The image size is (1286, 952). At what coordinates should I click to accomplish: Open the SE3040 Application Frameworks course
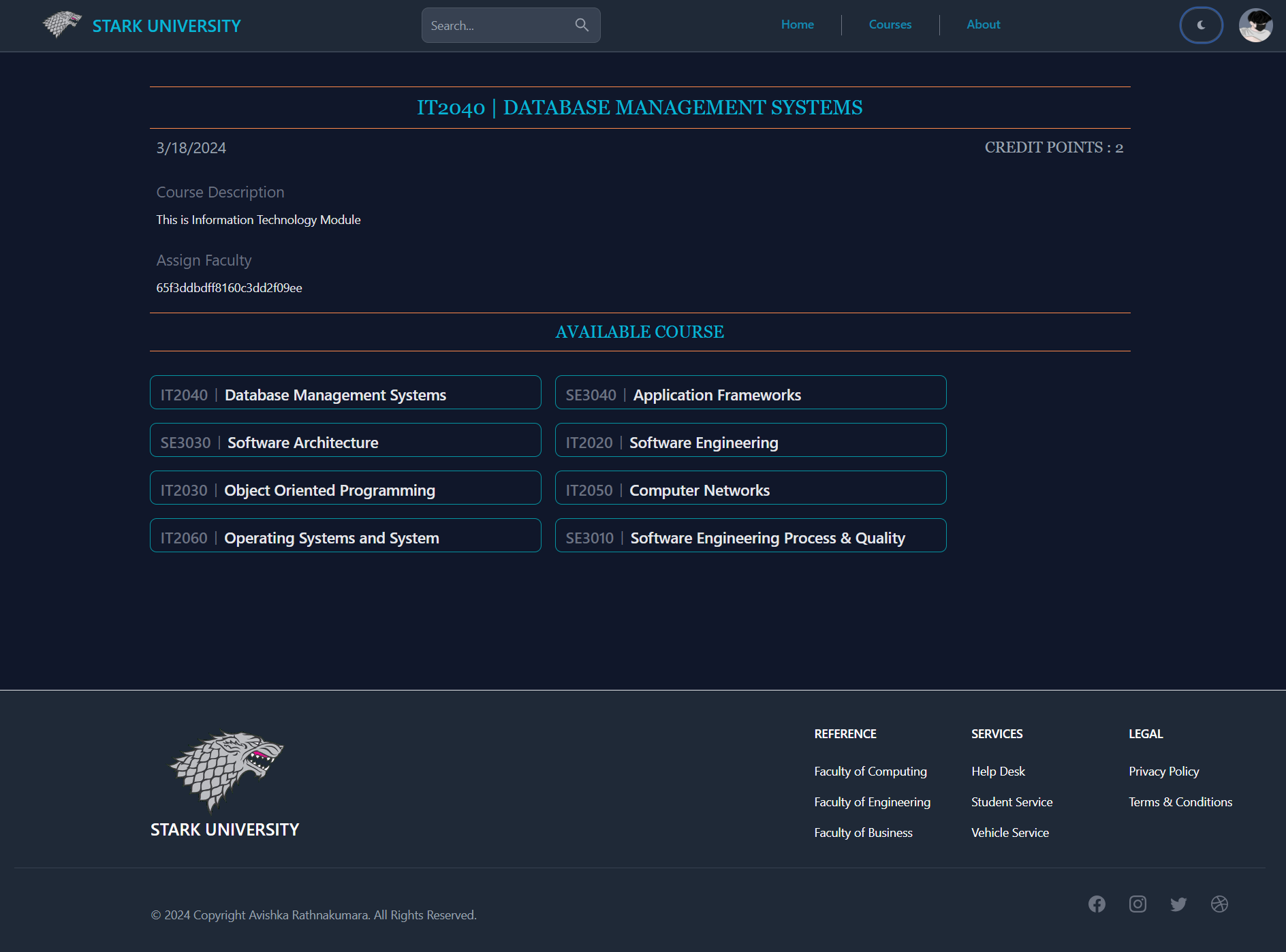click(x=750, y=392)
